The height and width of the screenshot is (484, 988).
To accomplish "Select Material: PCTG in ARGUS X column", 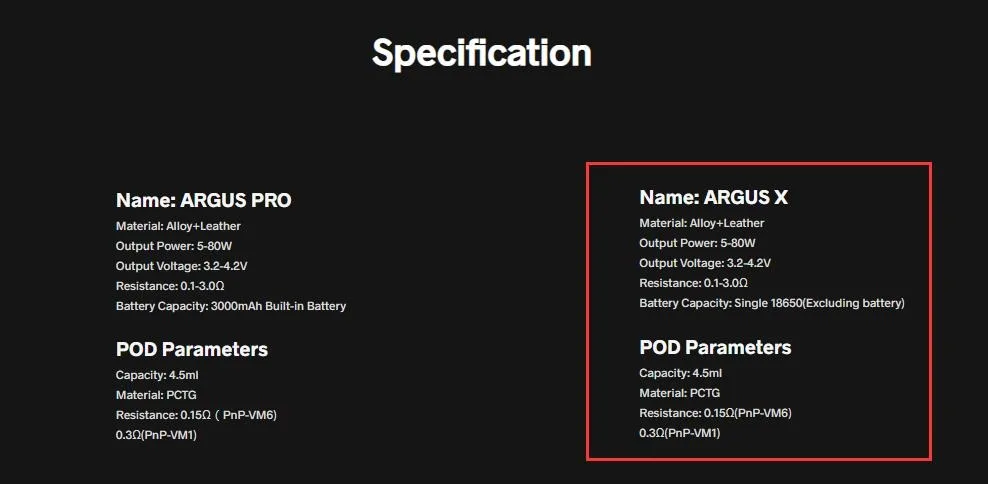I will 679,393.
